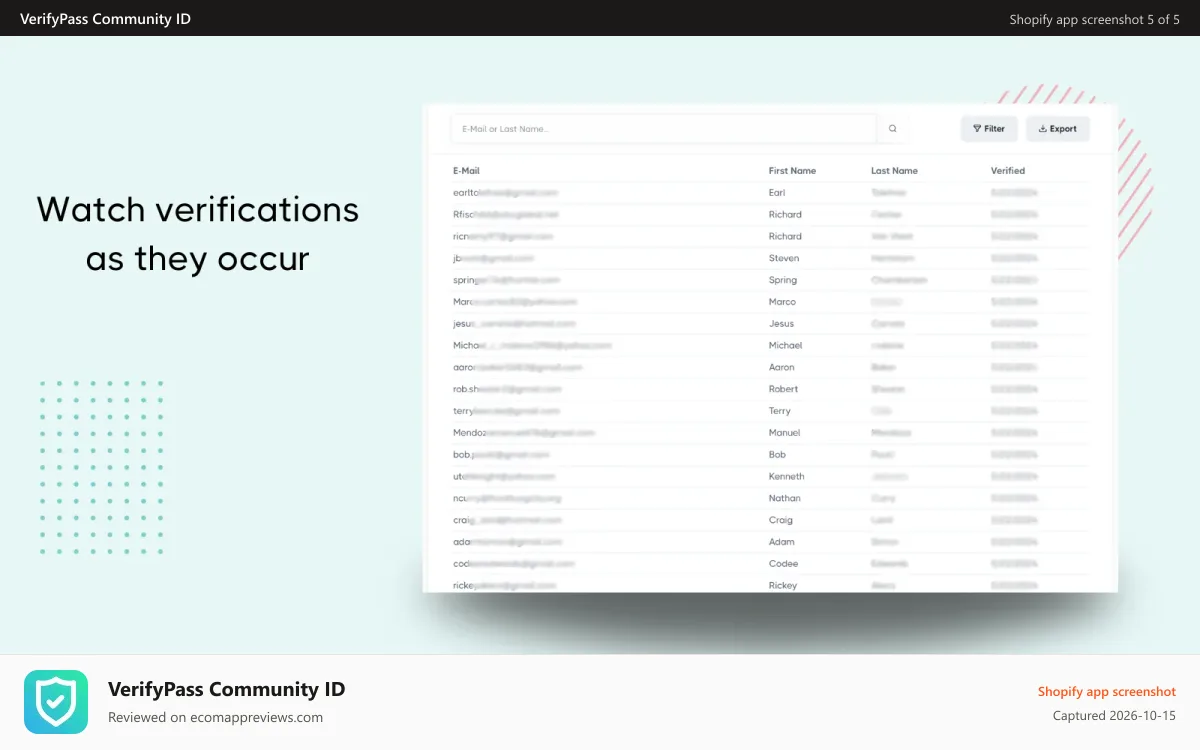The height and width of the screenshot is (750, 1200).
Task: Select first name Craig in the table
Action: [x=781, y=520]
